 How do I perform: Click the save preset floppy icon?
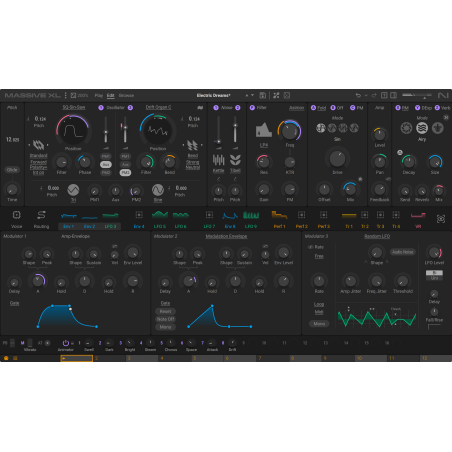263,95
